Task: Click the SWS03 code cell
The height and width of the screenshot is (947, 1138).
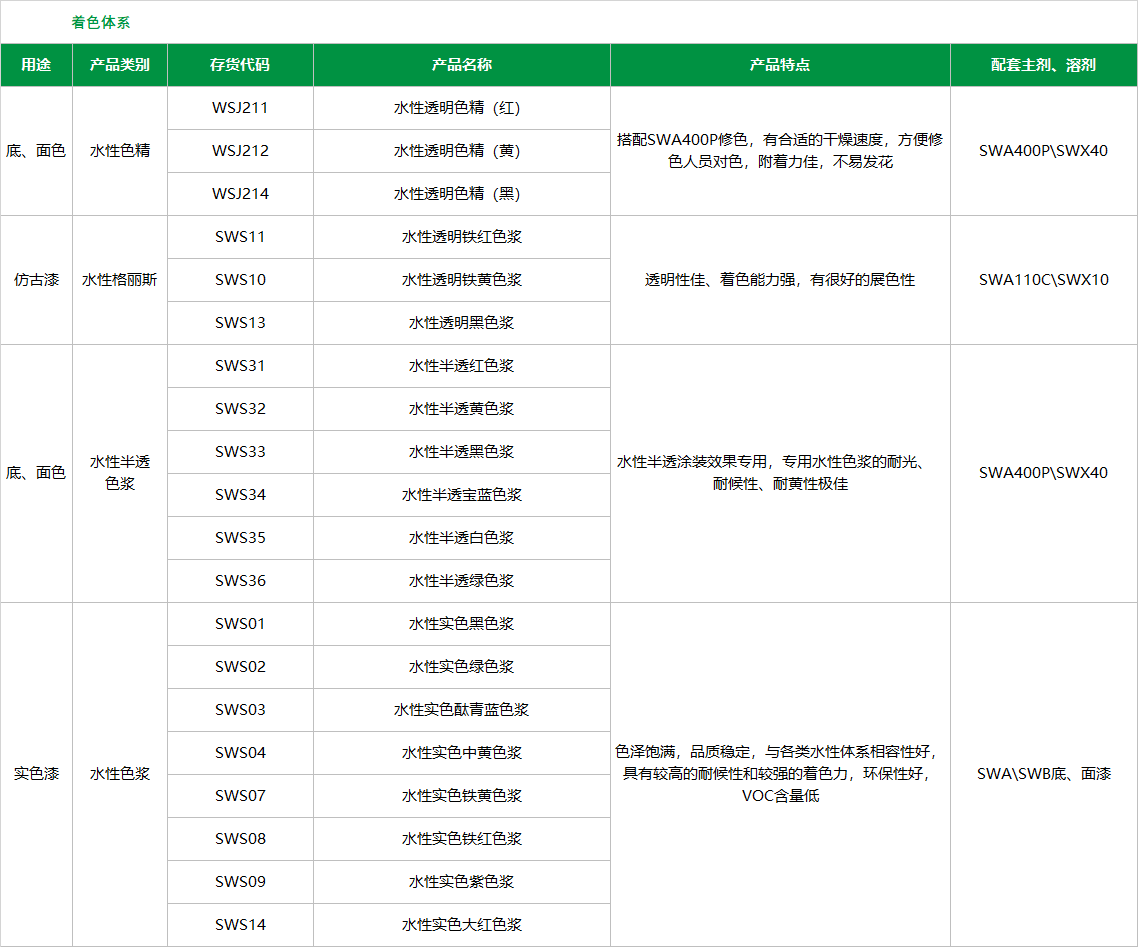Action: pos(240,710)
